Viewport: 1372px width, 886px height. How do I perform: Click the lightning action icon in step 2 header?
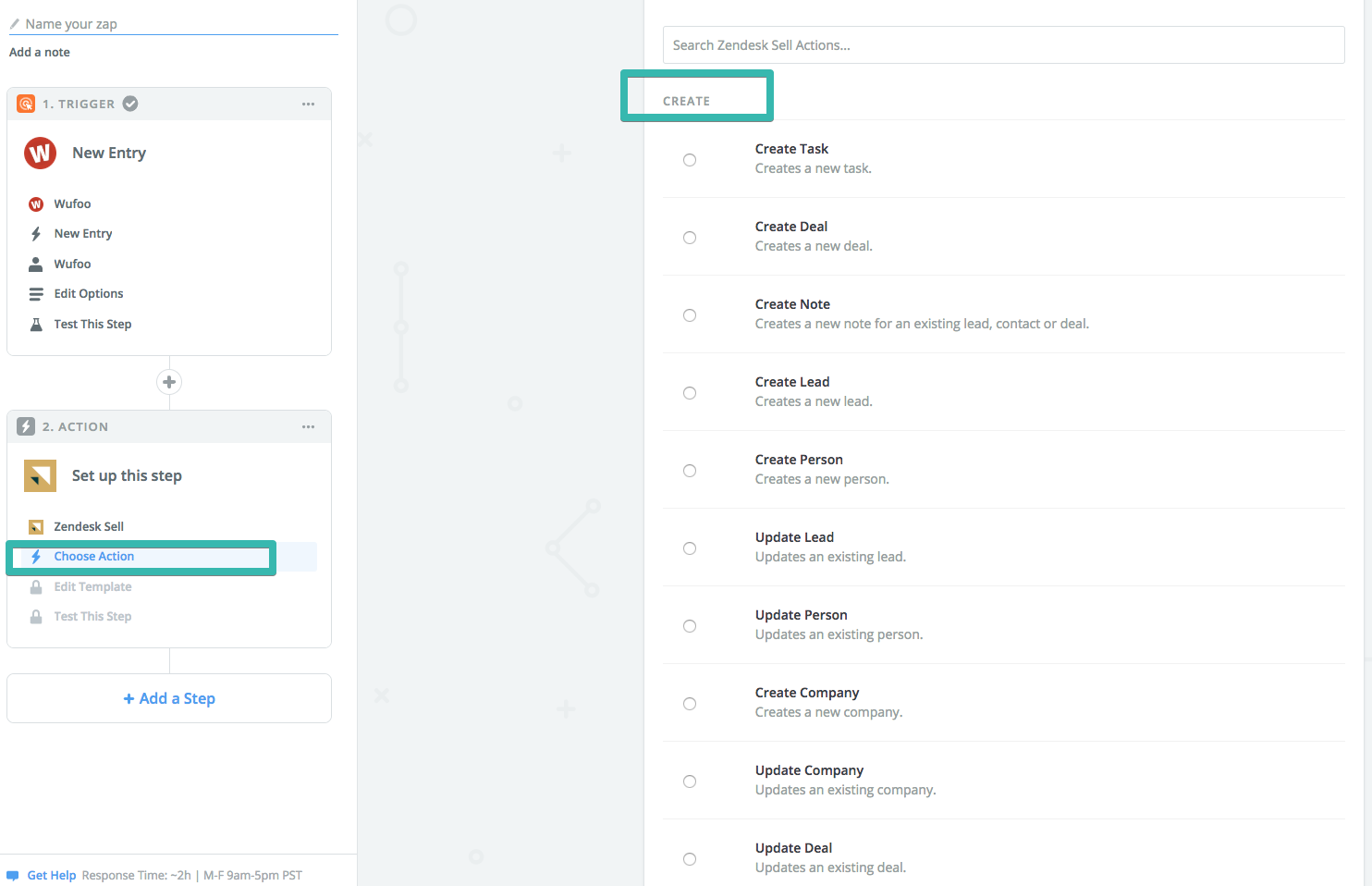click(x=26, y=426)
